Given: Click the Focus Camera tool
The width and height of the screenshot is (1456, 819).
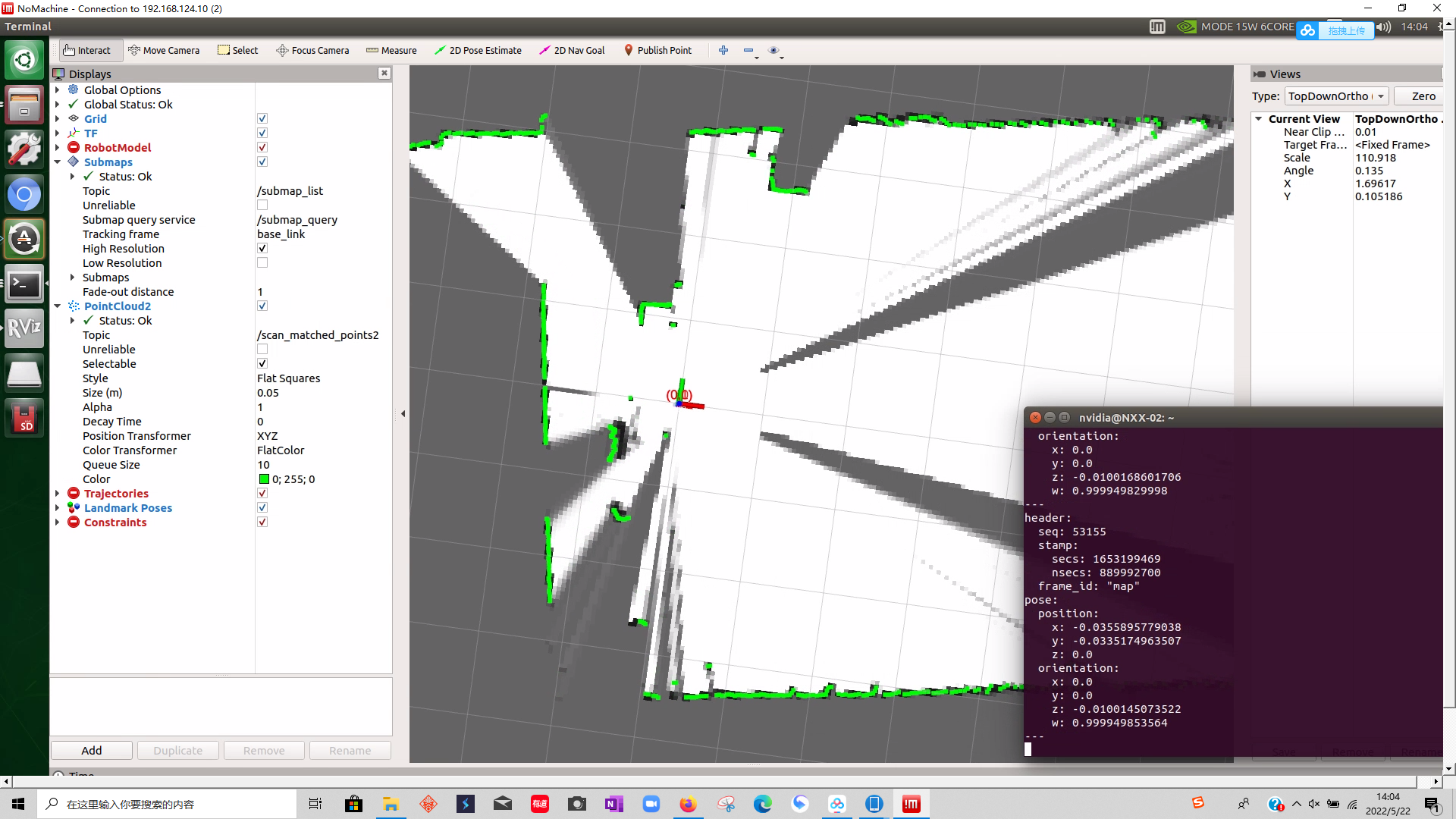Looking at the screenshot, I should tap(312, 50).
